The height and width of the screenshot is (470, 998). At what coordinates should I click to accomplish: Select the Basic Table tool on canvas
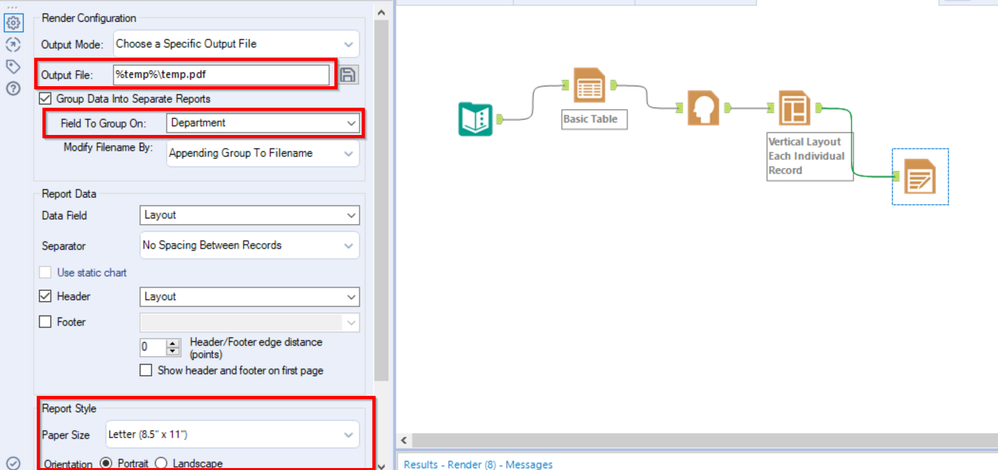click(589, 85)
